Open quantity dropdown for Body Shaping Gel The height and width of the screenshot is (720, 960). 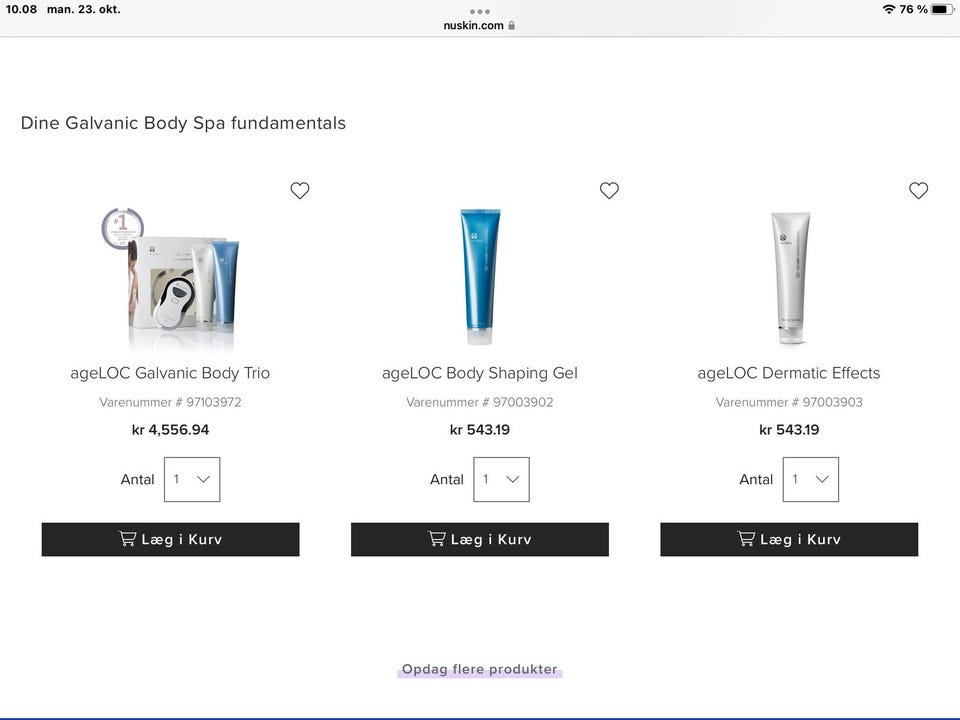(x=501, y=479)
